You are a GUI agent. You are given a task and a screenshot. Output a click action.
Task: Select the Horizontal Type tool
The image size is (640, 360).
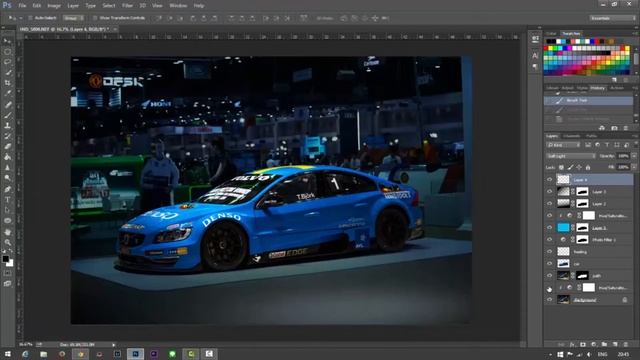coord(7,200)
